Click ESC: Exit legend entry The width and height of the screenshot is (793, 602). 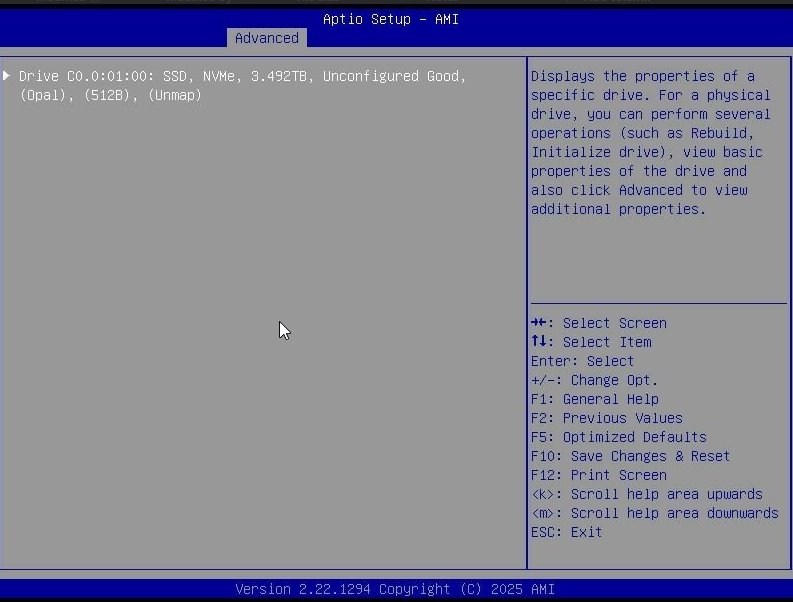pos(566,532)
